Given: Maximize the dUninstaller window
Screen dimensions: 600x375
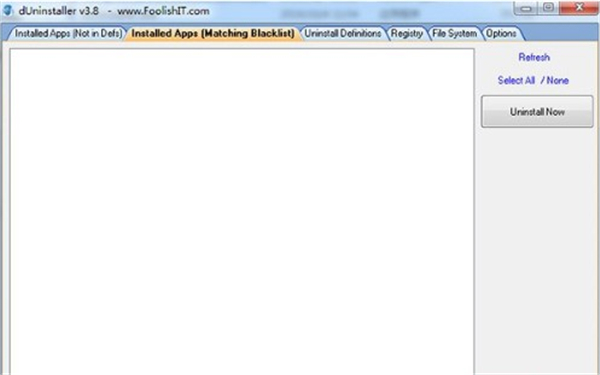Looking at the screenshot, I should pos(549,8).
